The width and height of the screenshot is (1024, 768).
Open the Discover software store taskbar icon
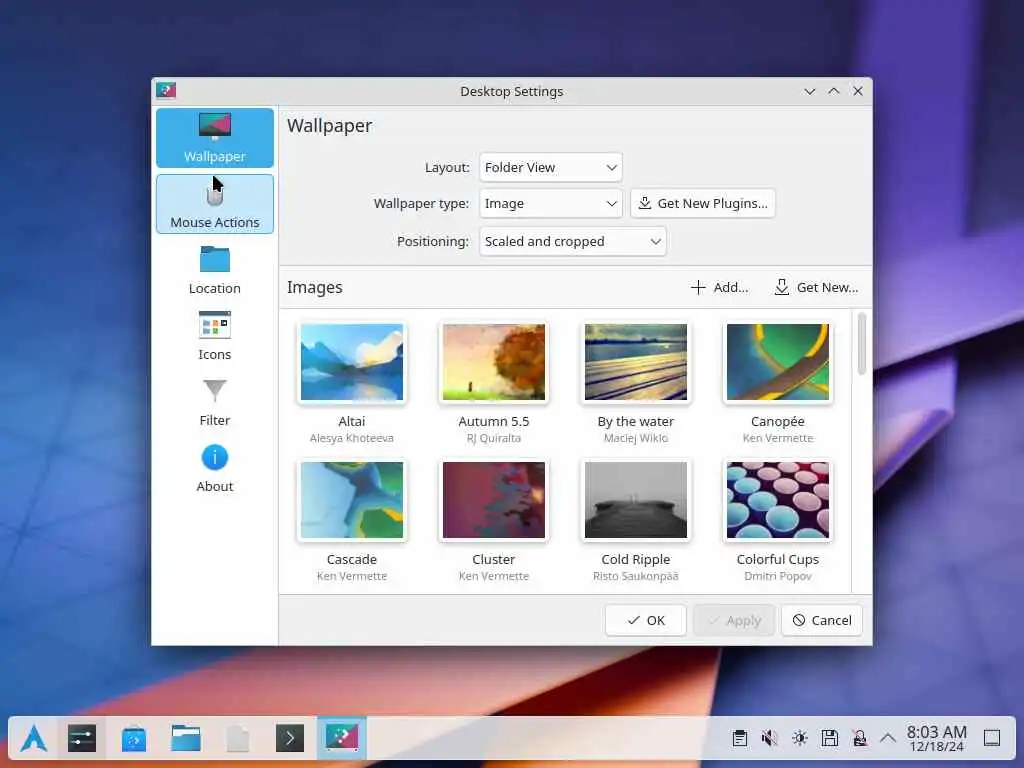pos(134,739)
